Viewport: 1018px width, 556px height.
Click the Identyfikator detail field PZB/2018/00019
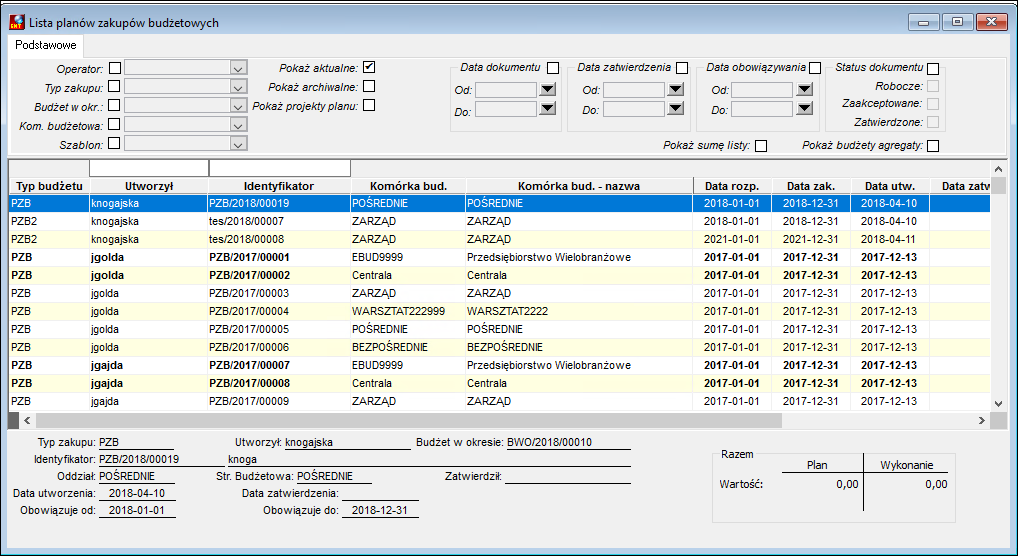coord(161,459)
